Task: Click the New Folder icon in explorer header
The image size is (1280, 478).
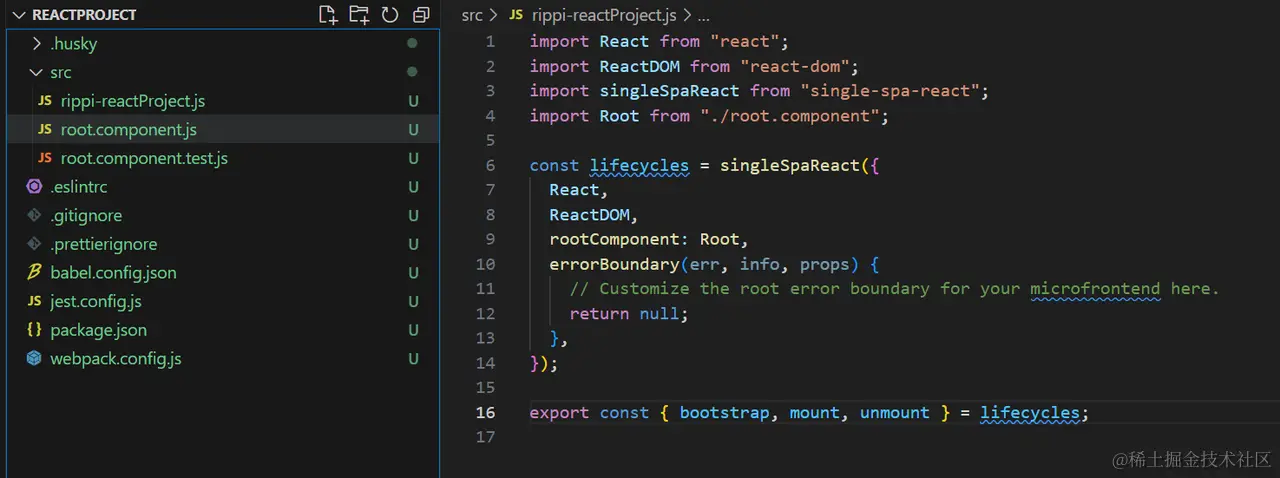Action: coord(359,14)
